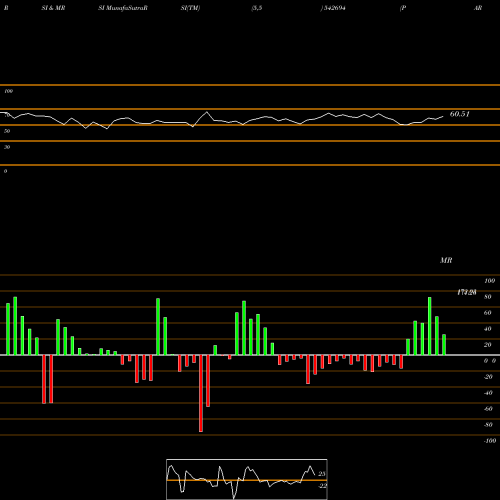Viewport: 500px width, 500px height.
Task: Click the 100 label on RSI axis
Action: (9, 91)
